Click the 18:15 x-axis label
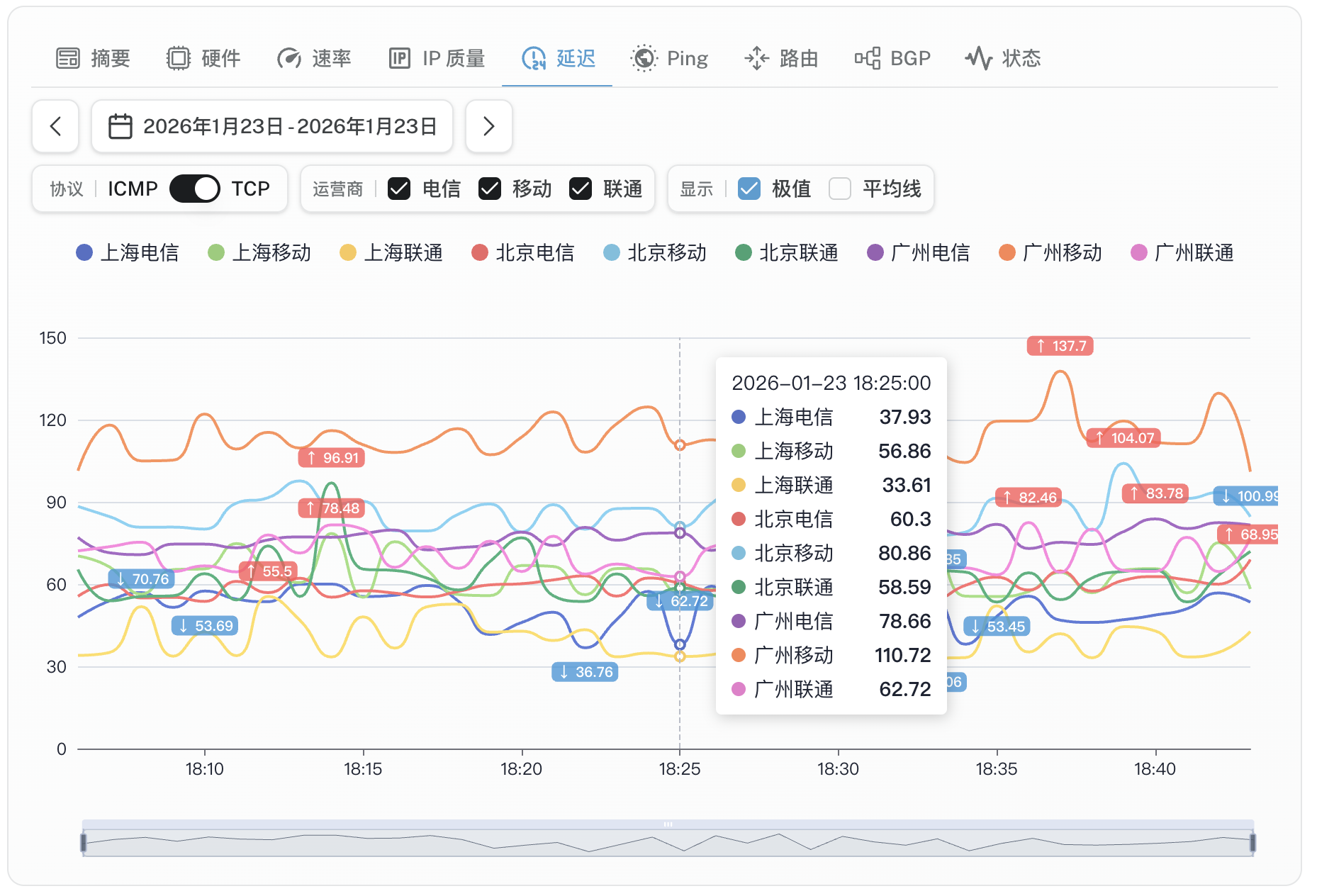 click(x=363, y=769)
